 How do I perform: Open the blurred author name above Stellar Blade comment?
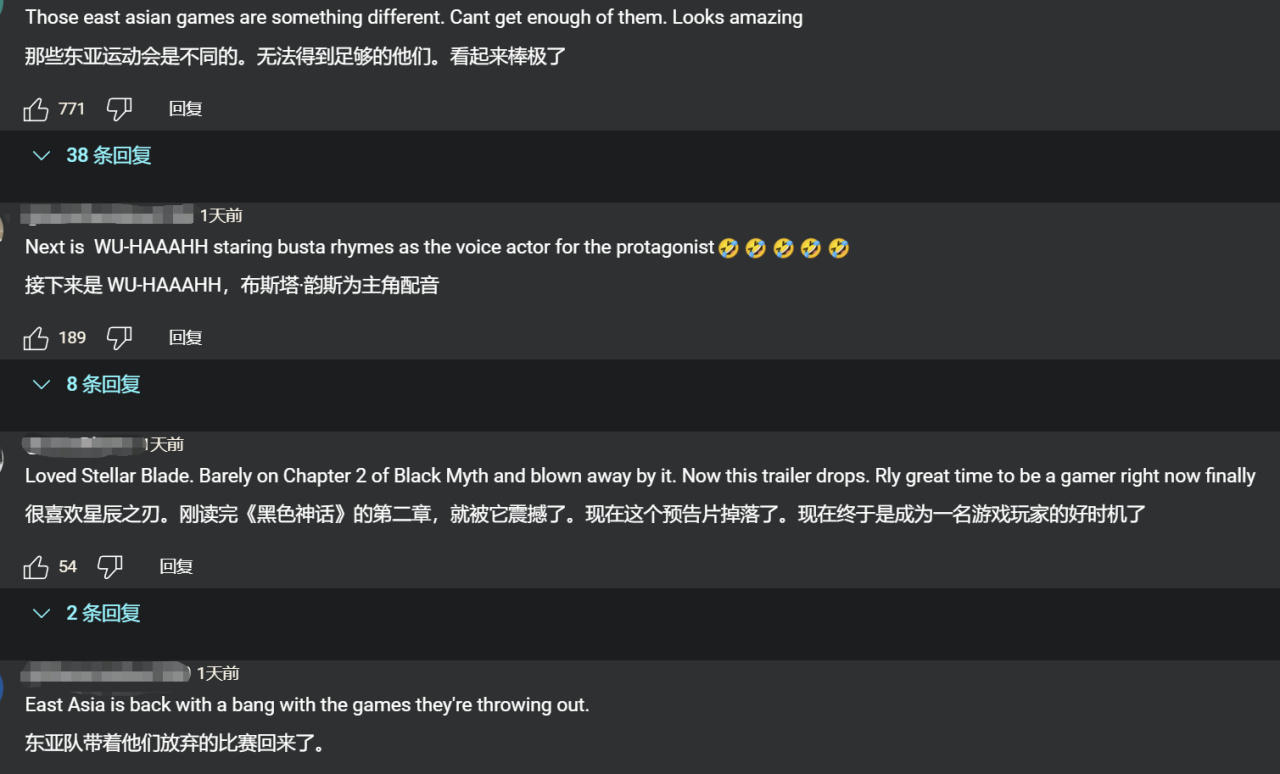tap(80, 443)
